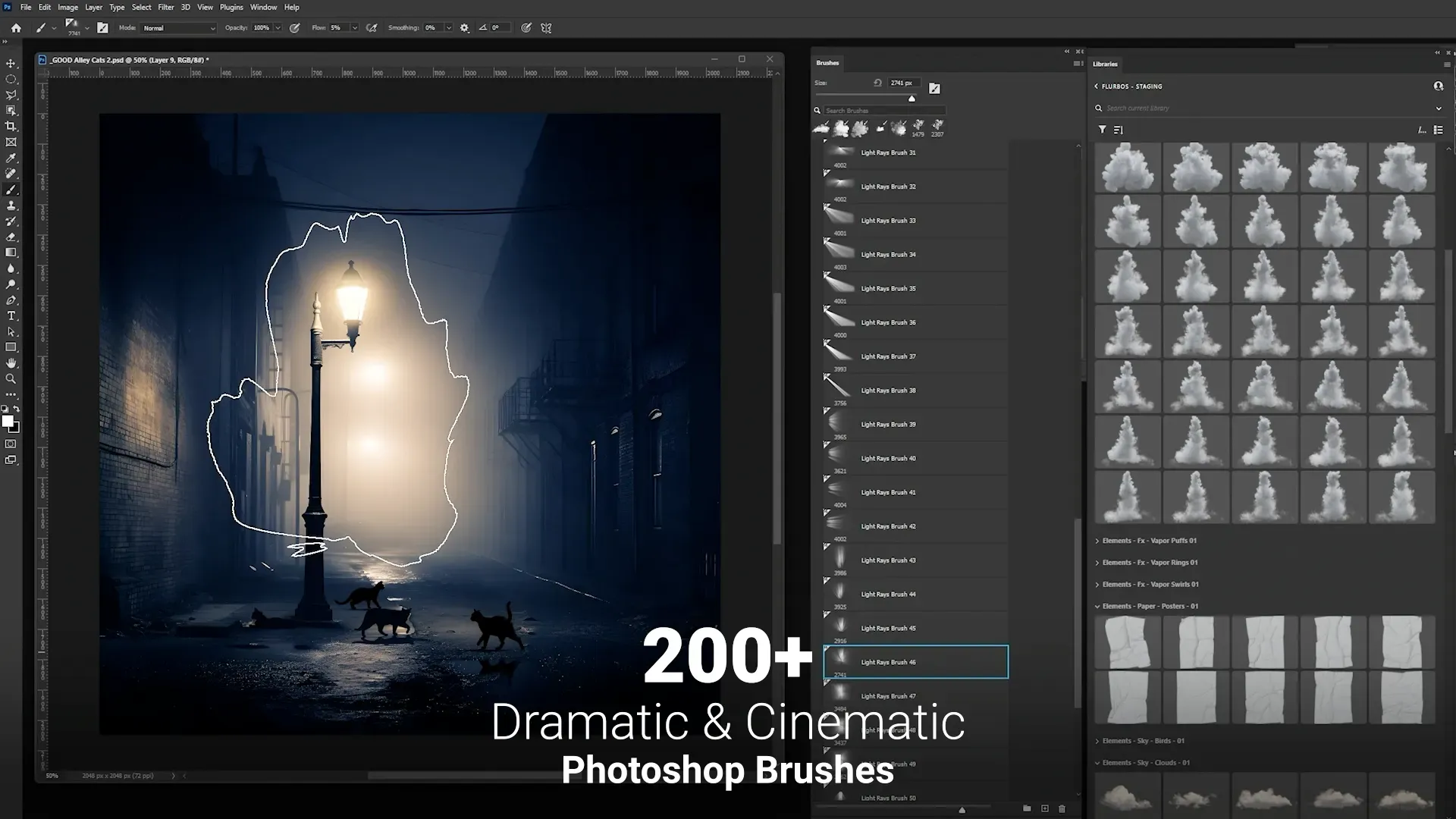Reset default foreground and background colors
The height and width of the screenshot is (819, 1456).
tap(5, 409)
